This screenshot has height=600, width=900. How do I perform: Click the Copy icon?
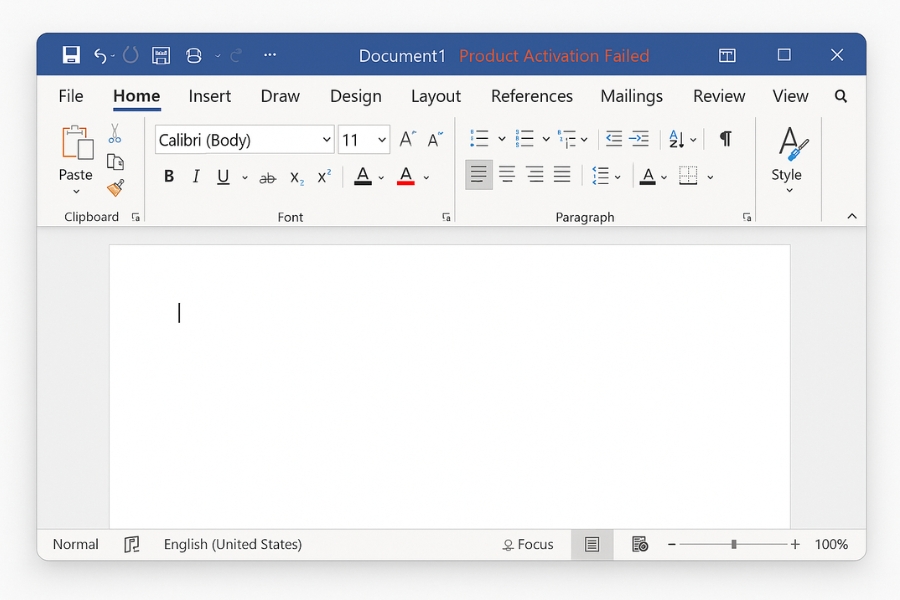115,162
